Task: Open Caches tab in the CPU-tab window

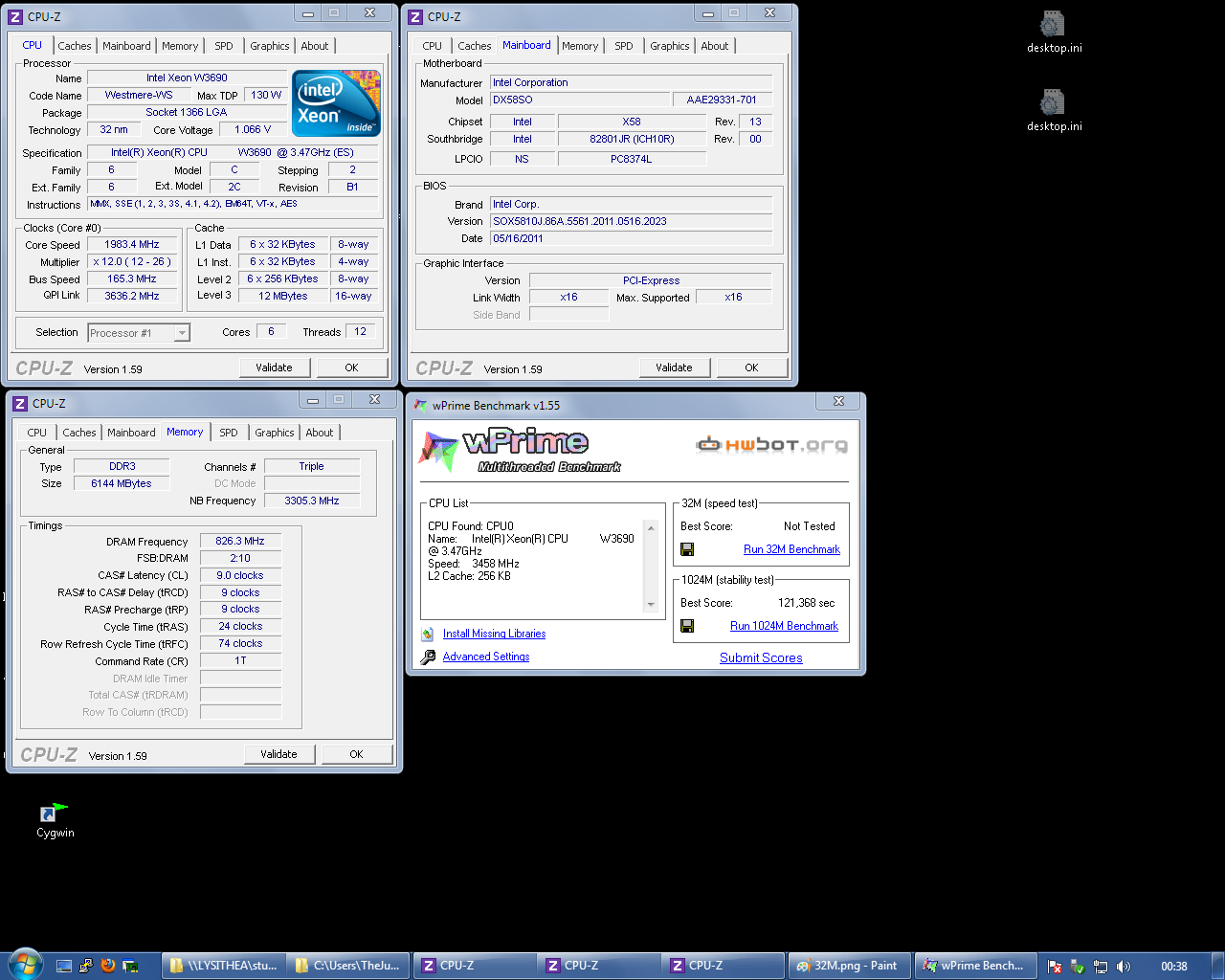Action: click(x=75, y=46)
